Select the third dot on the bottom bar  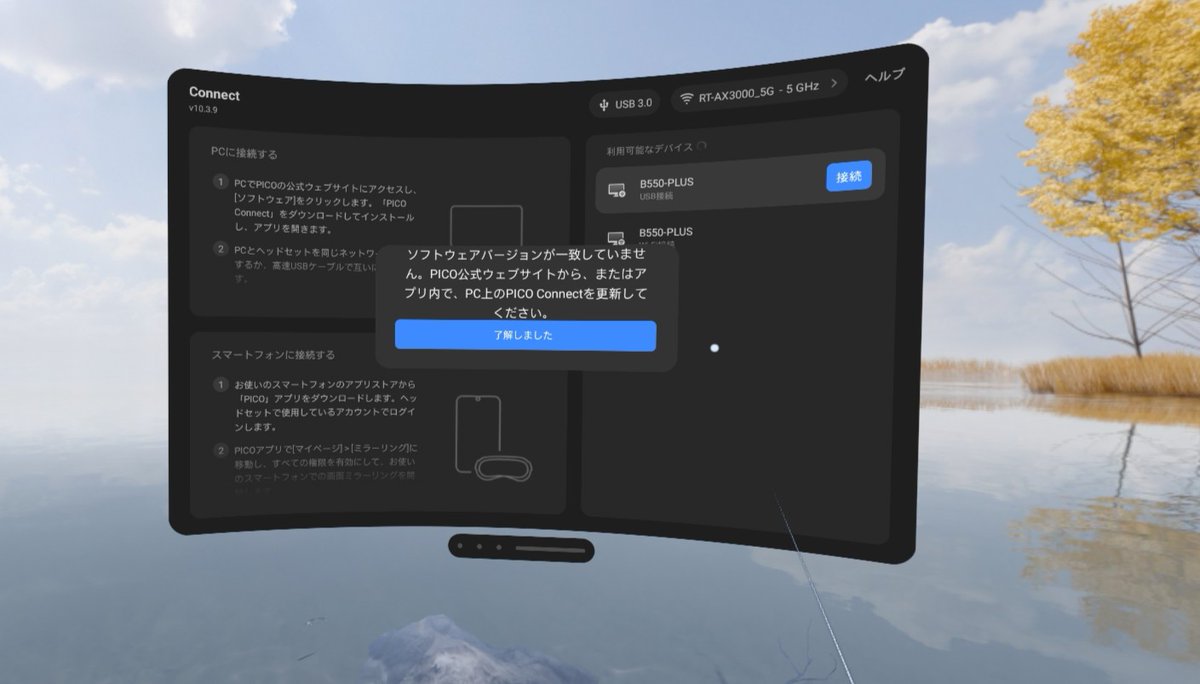pos(498,547)
